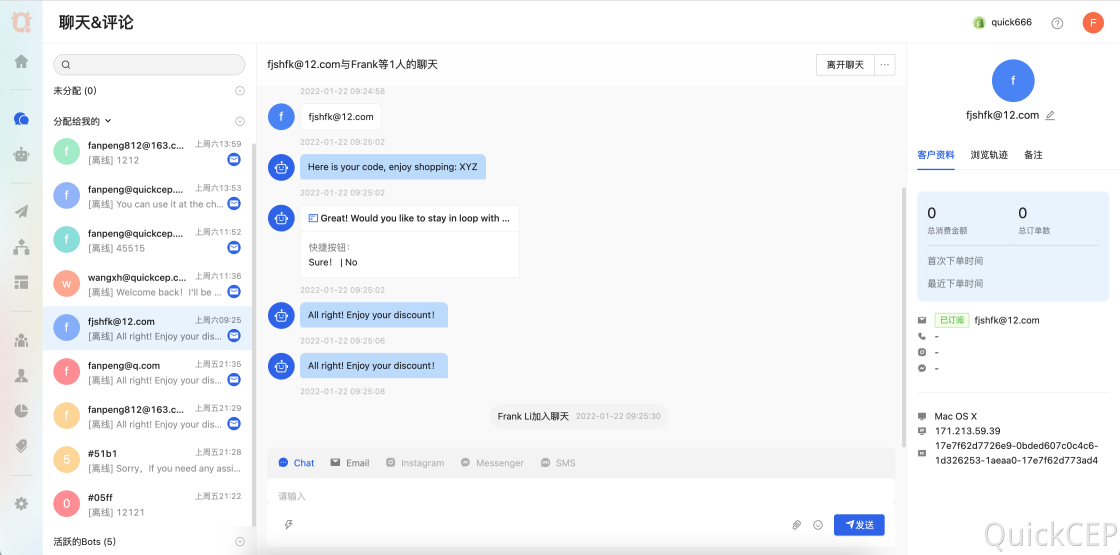The height and width of the screenshot is (555, 1120).
Task: Click the lightning quick reply icon
Action: (289, 525)
